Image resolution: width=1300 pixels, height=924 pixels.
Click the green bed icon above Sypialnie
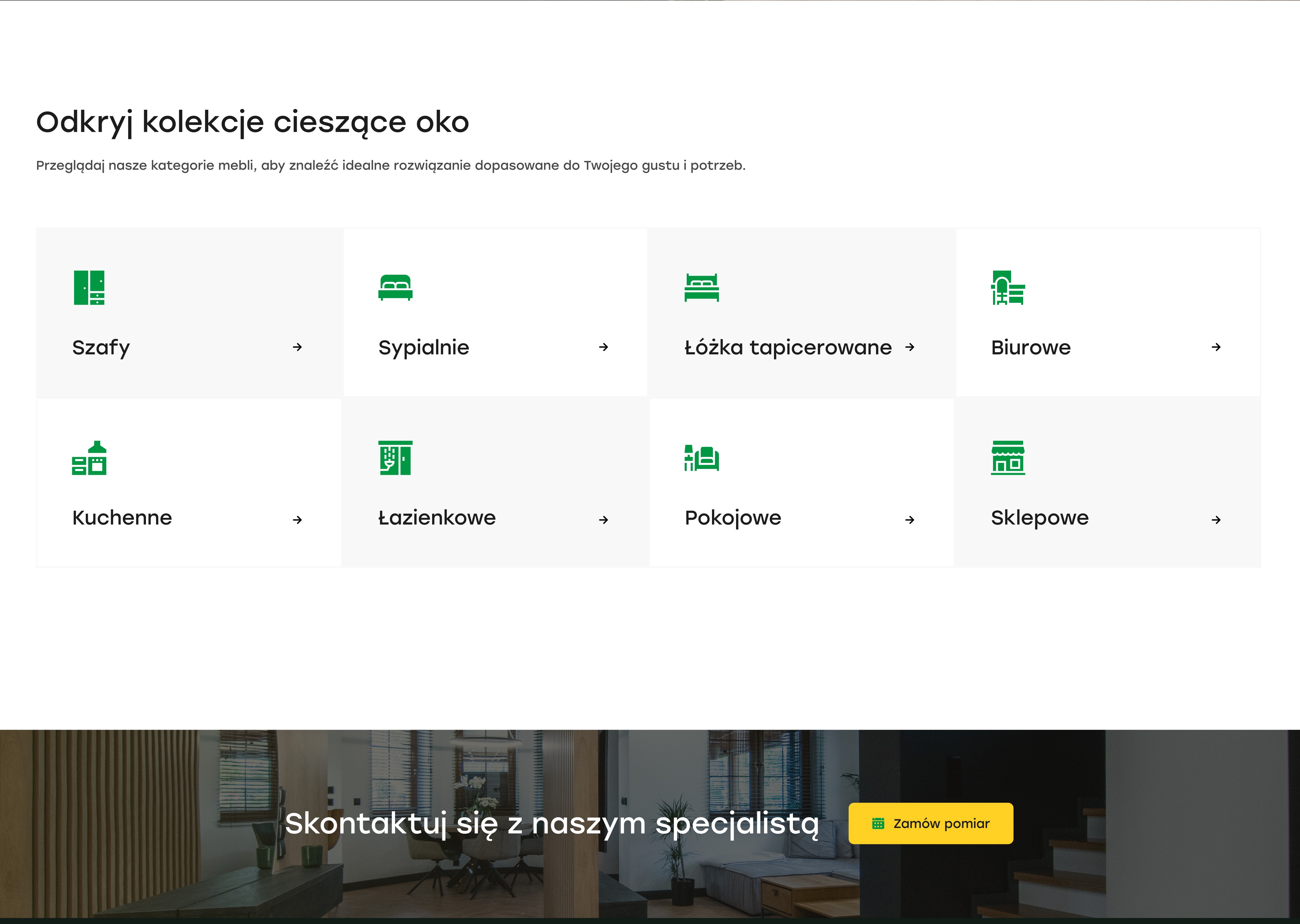tap(395, 287)
